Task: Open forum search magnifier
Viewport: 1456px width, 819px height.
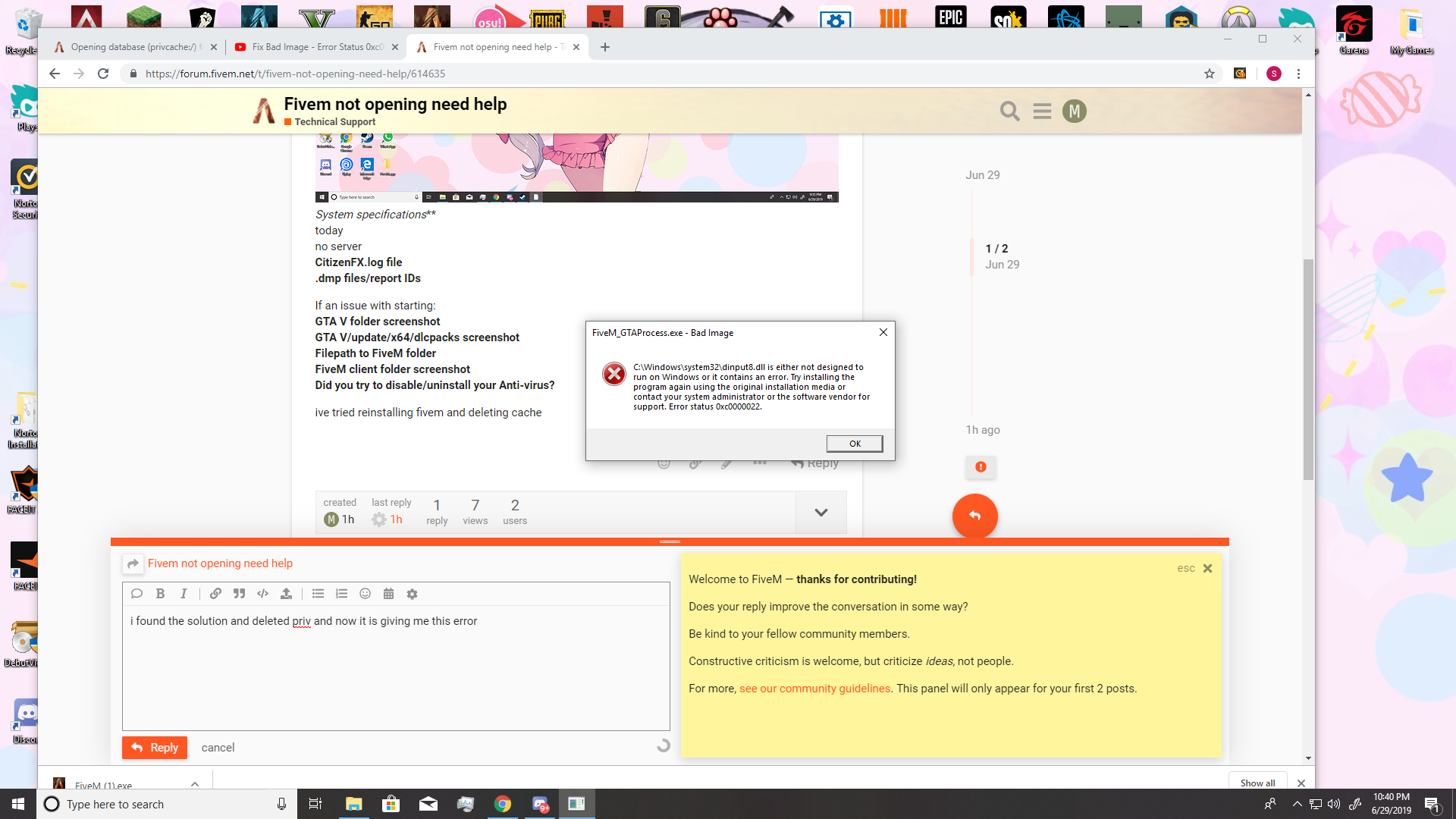Action: click(x=1009, y=111)
